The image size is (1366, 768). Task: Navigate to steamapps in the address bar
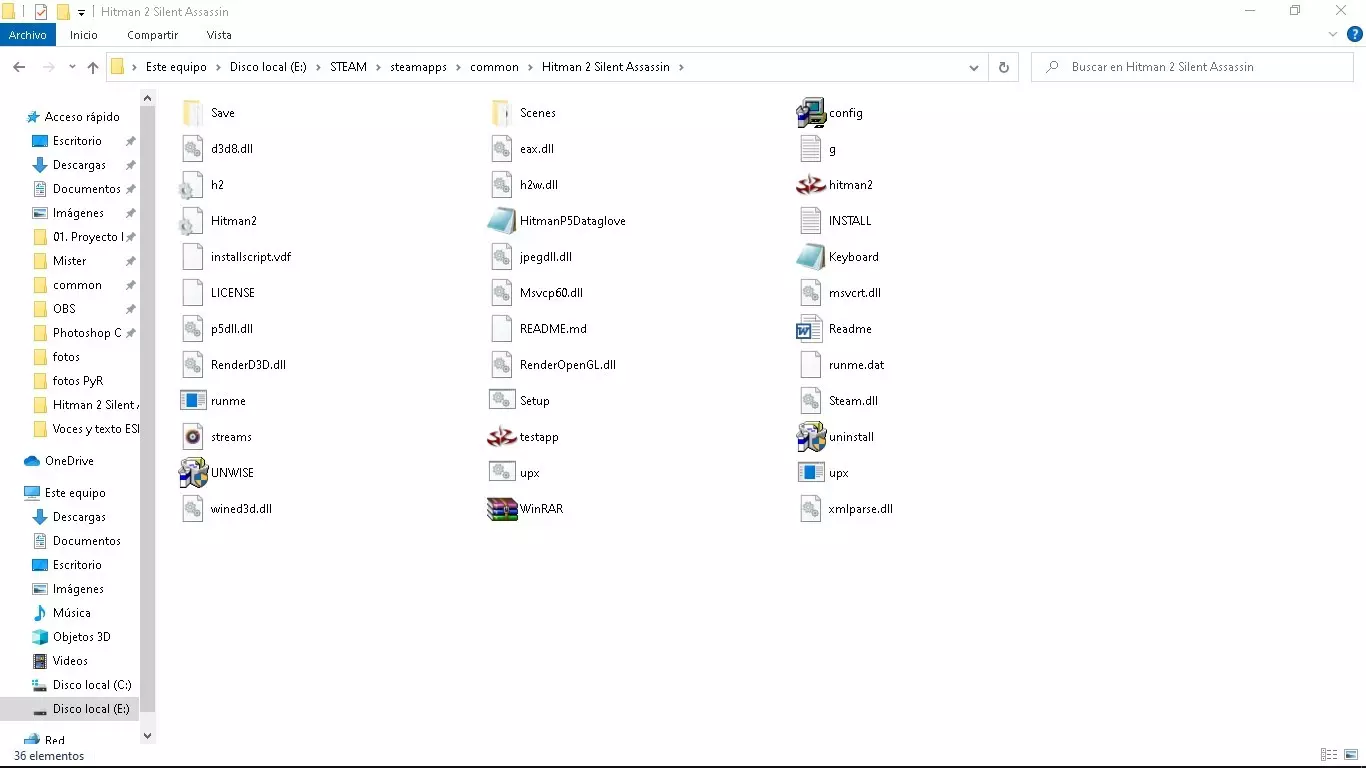pos(418,67)
